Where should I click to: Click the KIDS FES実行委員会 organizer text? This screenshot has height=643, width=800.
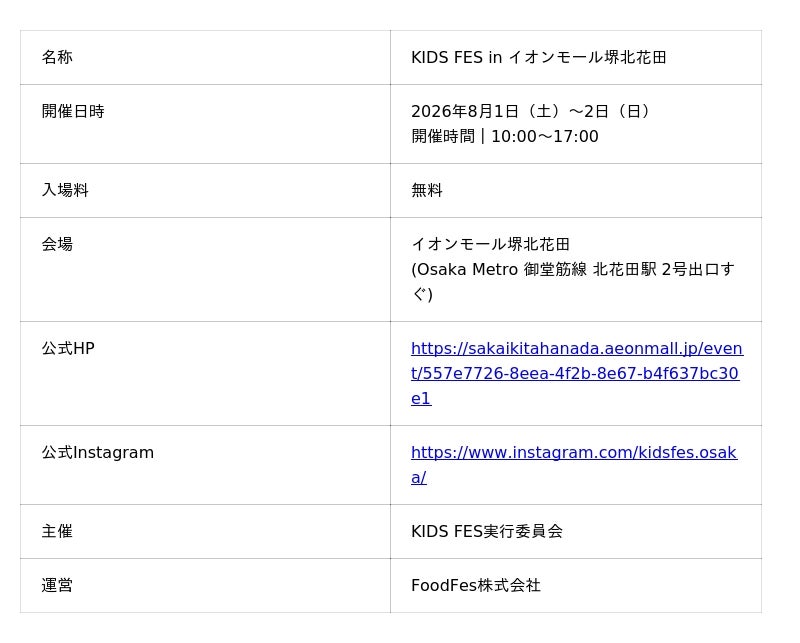point(487,531)
